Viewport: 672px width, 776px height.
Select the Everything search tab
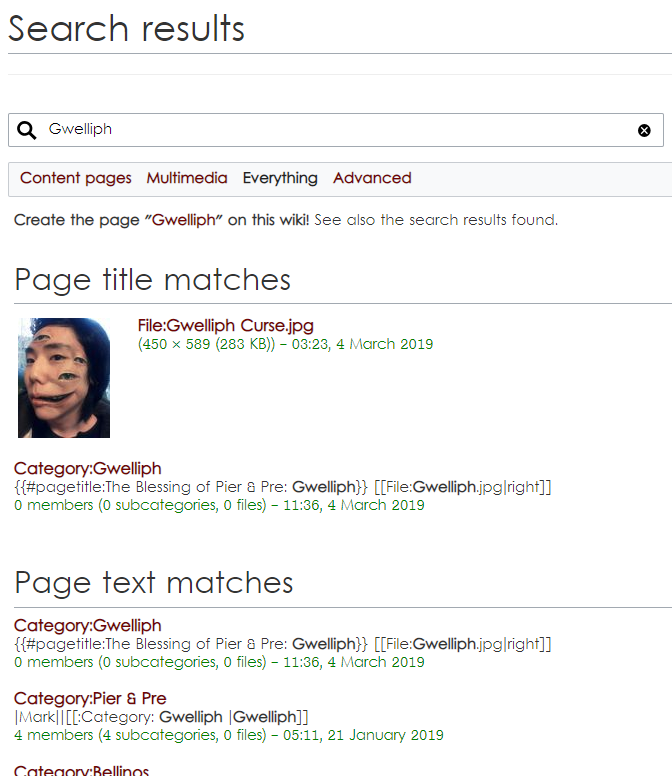tap(280, 178)
